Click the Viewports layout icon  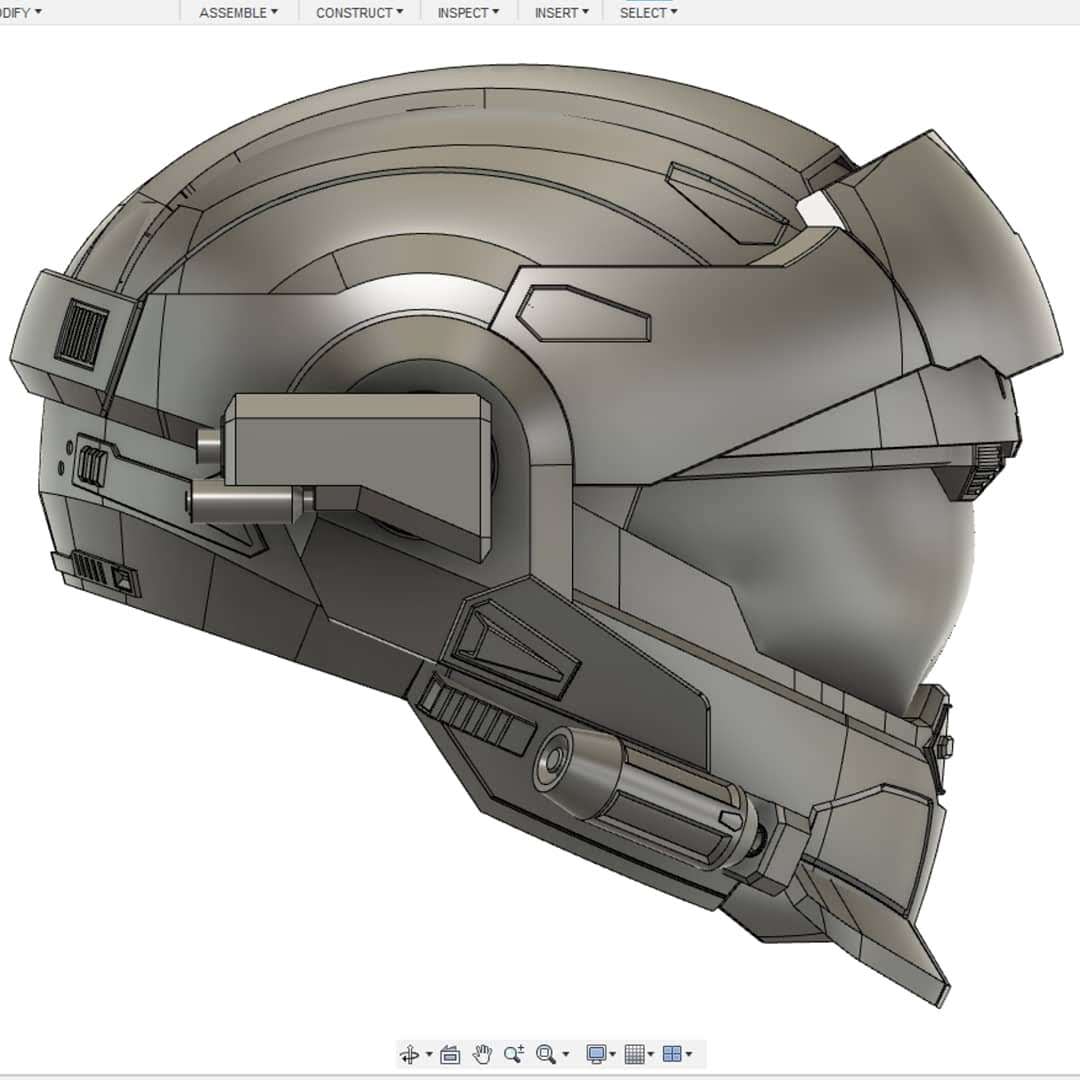[672, 1054]
